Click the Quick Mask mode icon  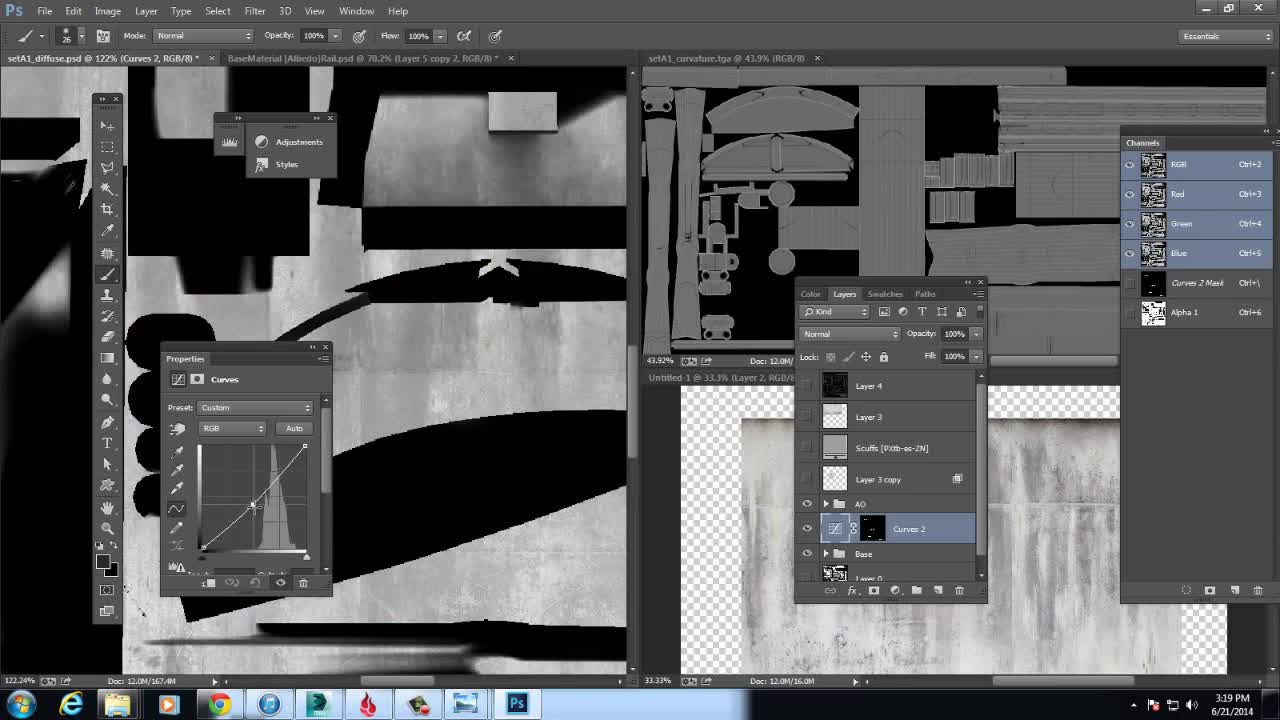107,590
